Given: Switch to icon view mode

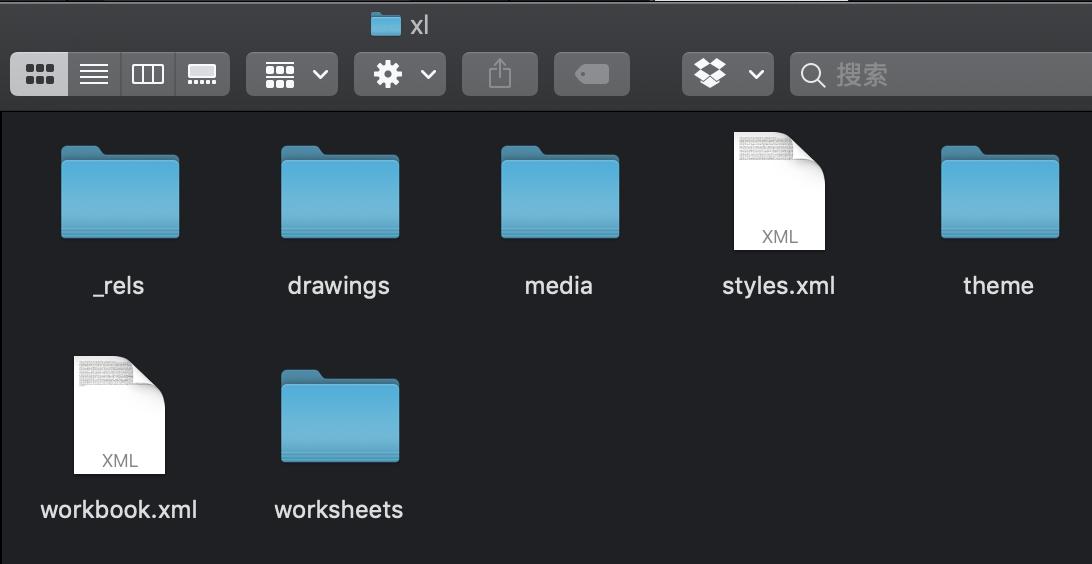Looking at the screenshot, I should 40,75.
